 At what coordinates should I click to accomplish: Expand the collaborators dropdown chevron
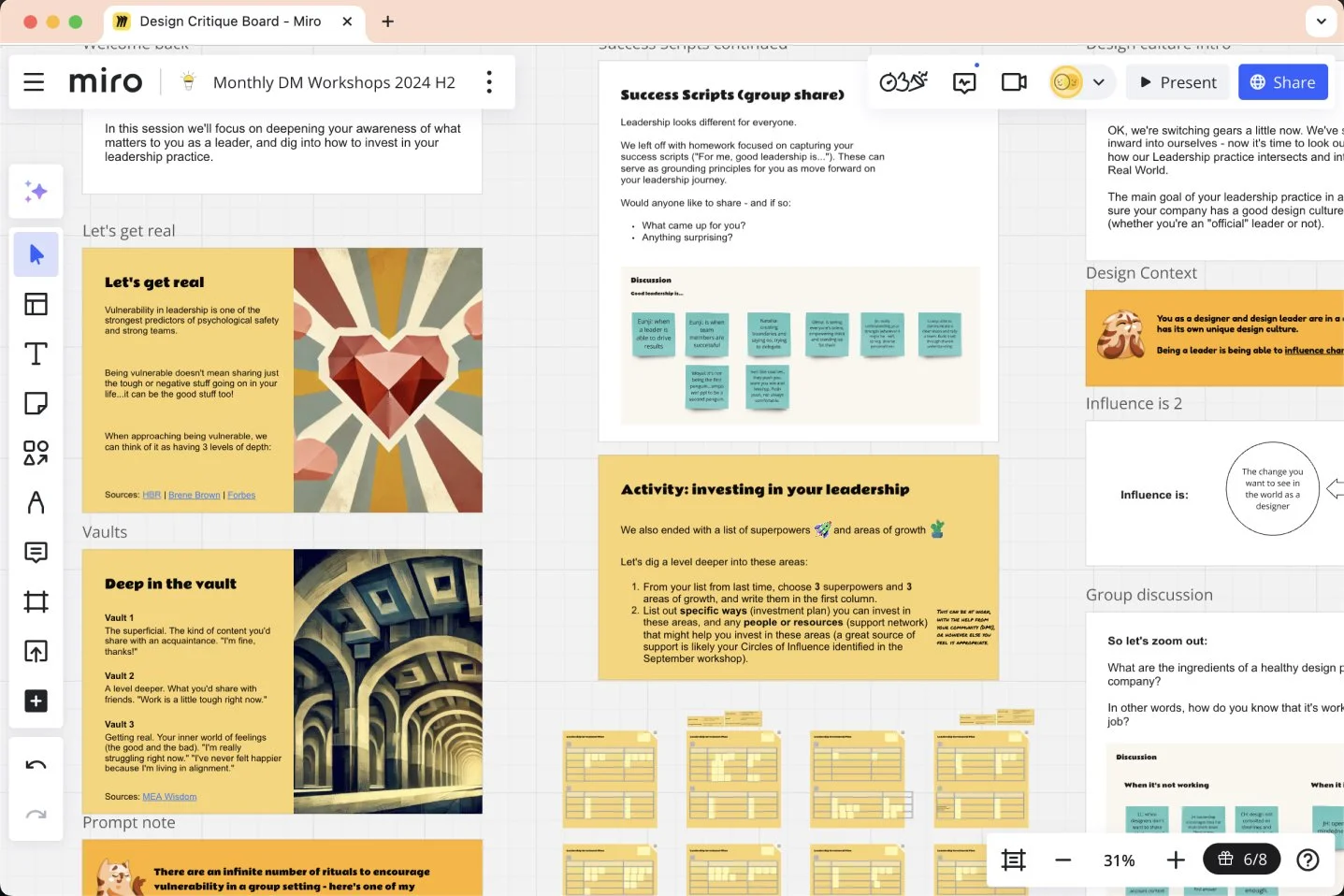[1099, 82]
